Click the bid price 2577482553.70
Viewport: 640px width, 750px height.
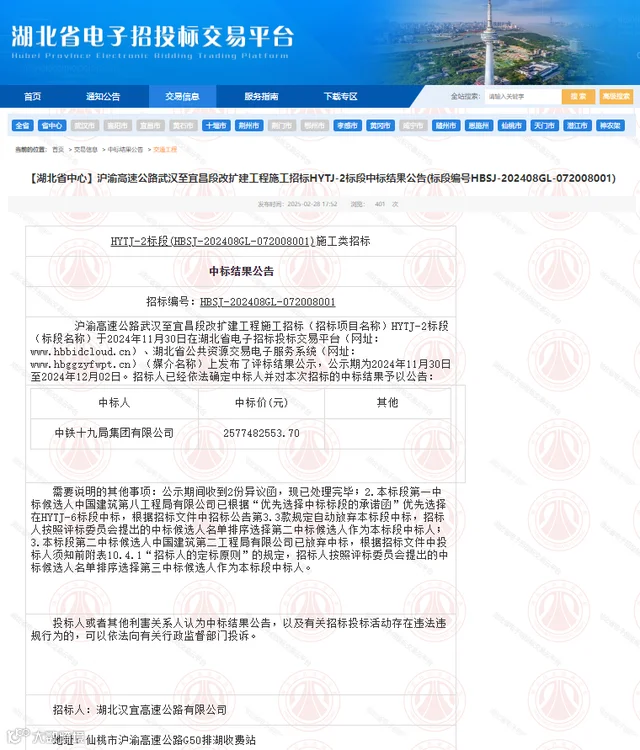tap(261, 433)
